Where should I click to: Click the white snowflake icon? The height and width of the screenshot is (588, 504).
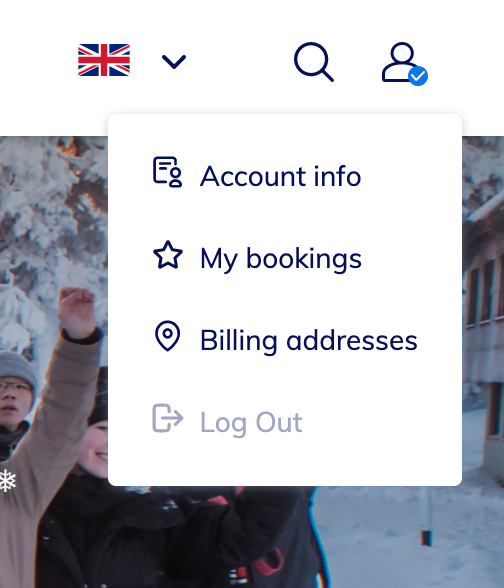click(8, 480)
